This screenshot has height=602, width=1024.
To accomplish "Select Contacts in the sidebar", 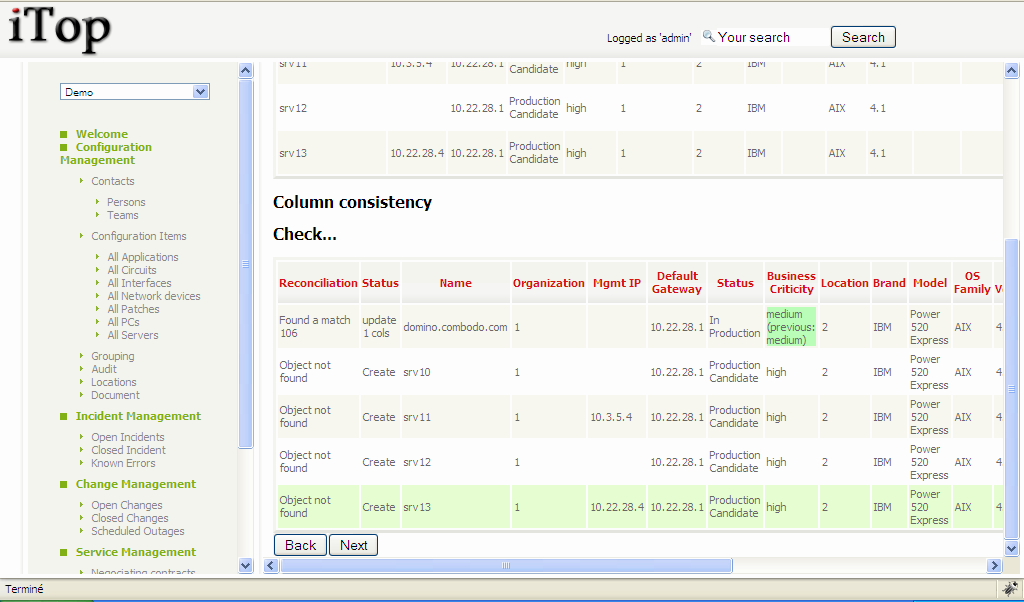I will (112, 181).
